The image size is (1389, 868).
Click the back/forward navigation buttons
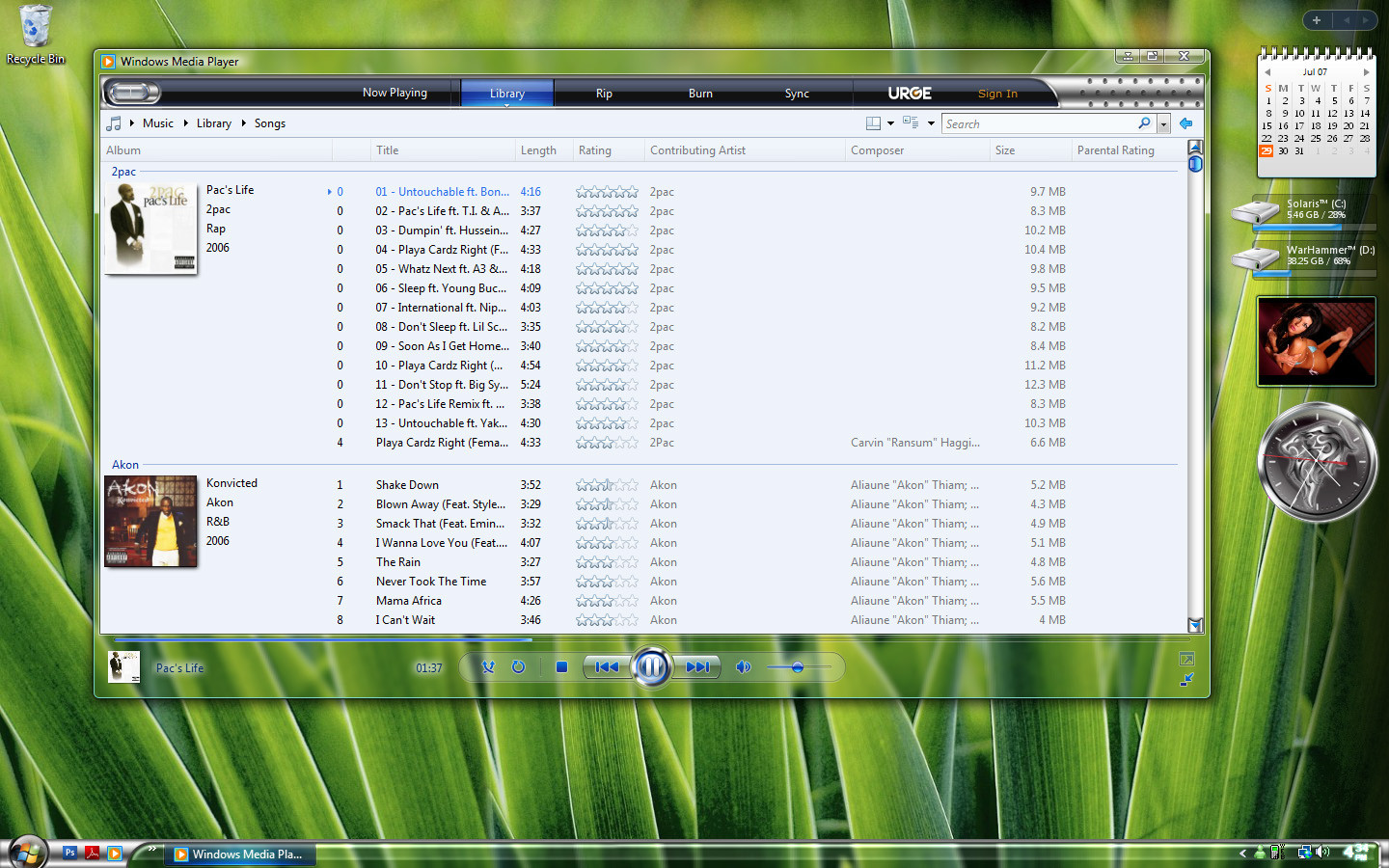[132, 93]
